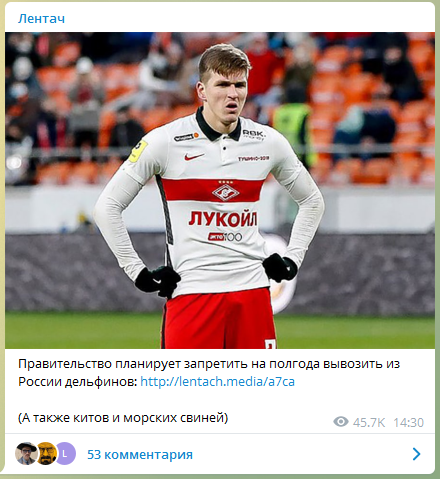Open 53 комментария discussion

point(140,455)
